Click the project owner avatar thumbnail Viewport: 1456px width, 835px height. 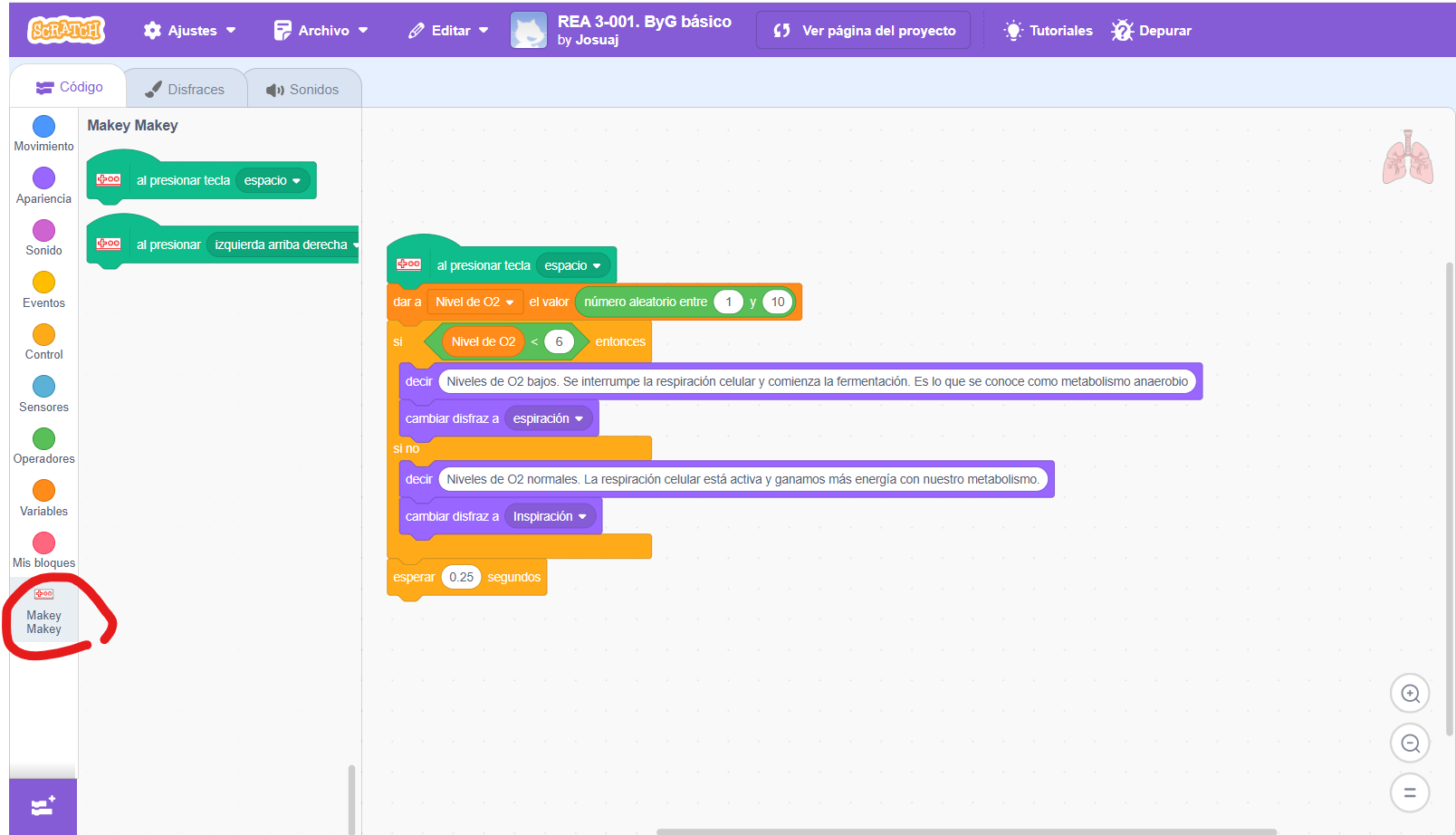(x=529, y=30)
